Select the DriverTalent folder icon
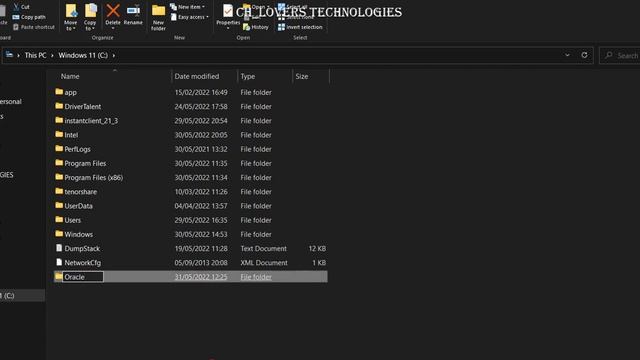The height and width of the screenshot is (360, 640). click(59, 106)
